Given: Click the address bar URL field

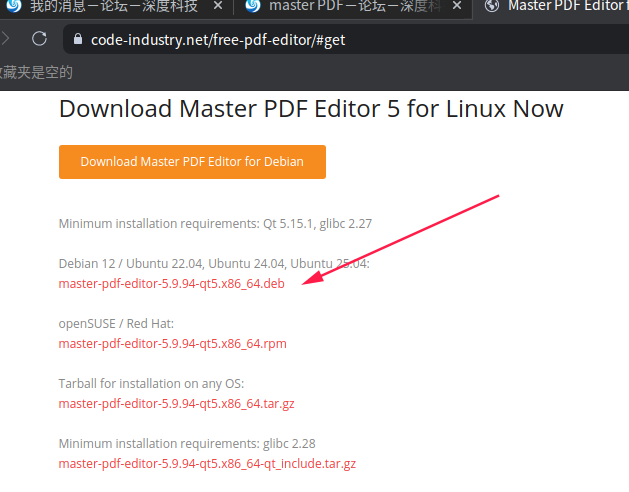Looking at the screenshot, I should point(346,39).
